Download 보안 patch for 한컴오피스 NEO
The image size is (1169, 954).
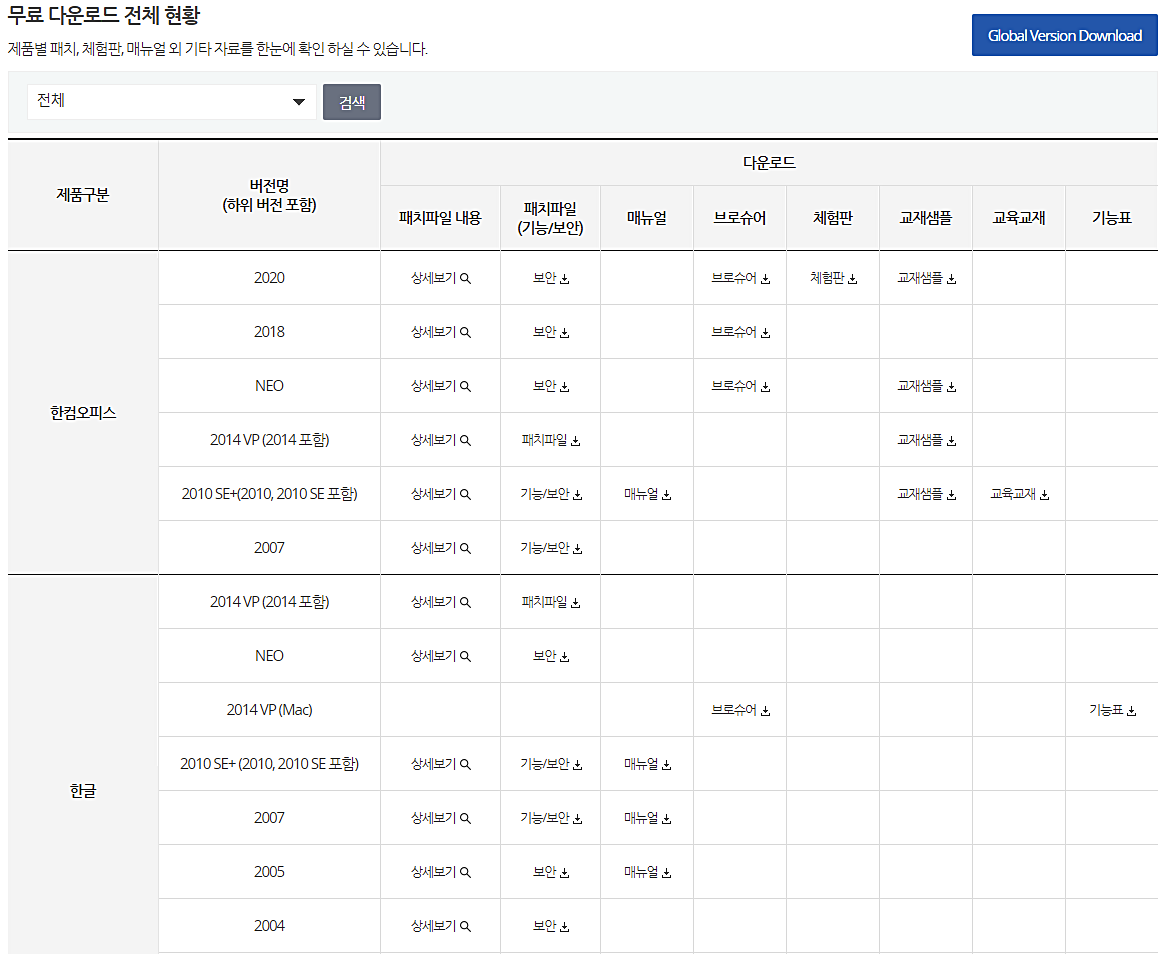click(x=551, y=386)
